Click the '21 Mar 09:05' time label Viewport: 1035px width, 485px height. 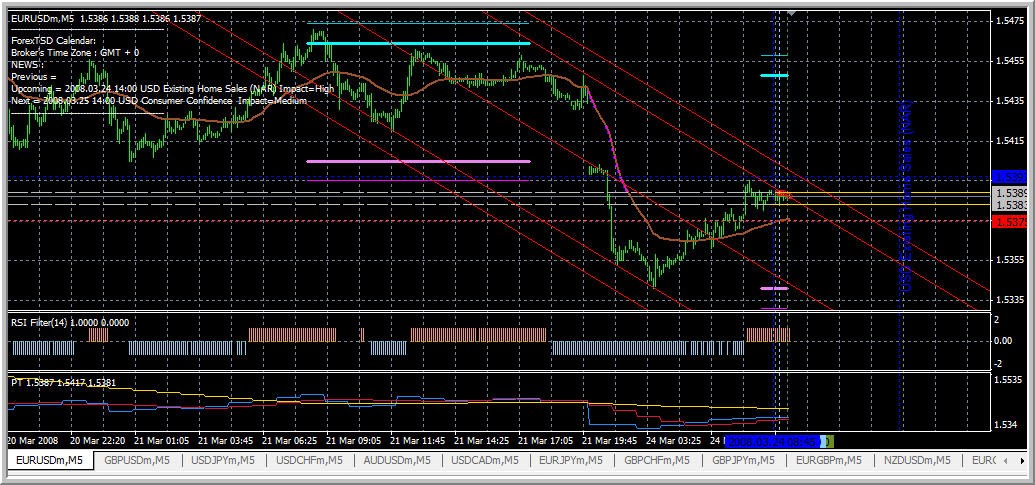click(x=353, y=440)
